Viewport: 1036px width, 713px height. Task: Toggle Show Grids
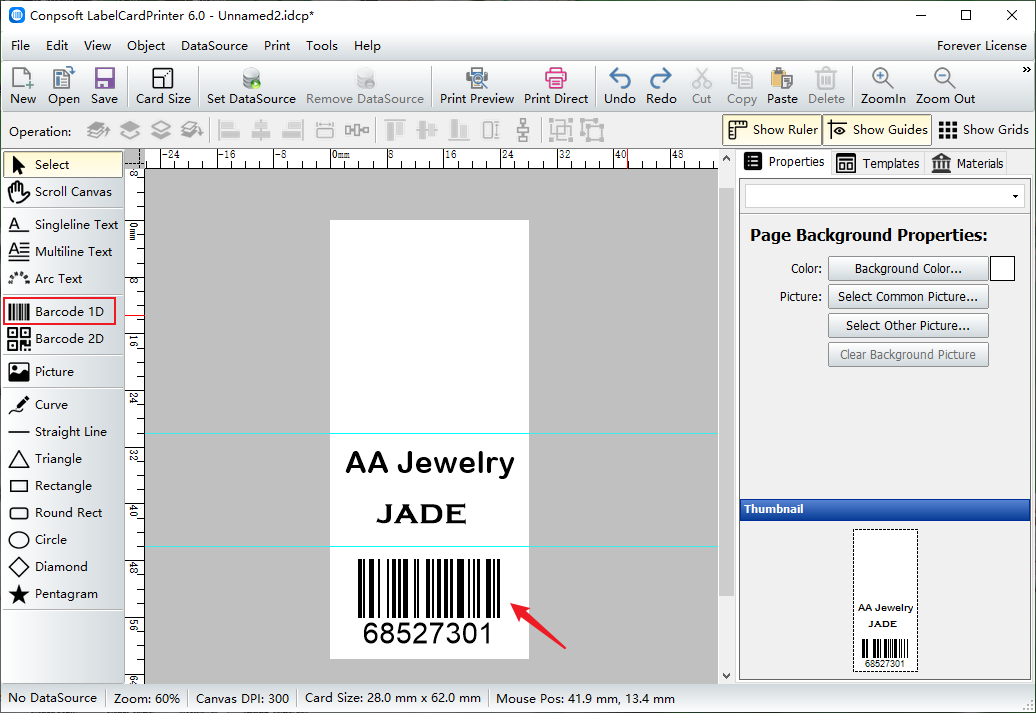pos(983,130)
